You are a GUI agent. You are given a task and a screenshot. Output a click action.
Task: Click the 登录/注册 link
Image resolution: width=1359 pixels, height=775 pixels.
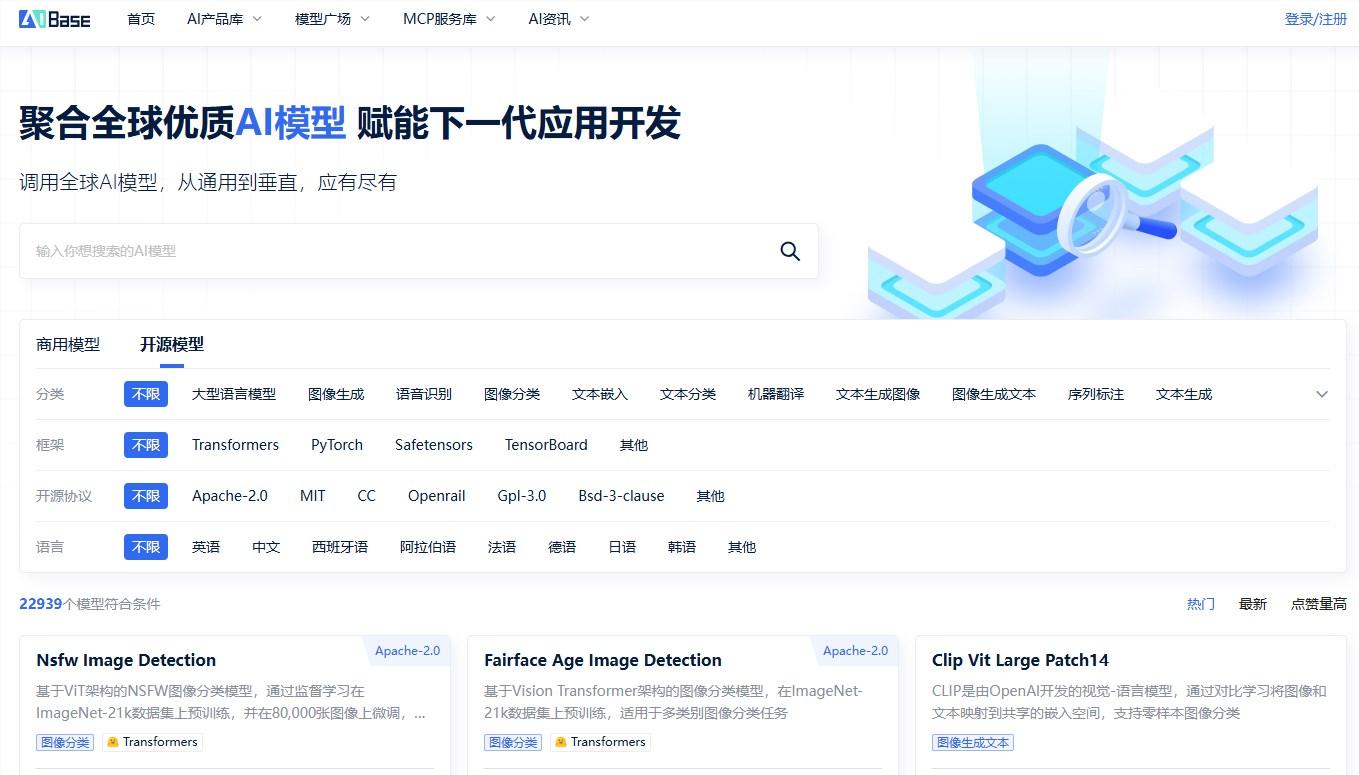pos(1316,18)
